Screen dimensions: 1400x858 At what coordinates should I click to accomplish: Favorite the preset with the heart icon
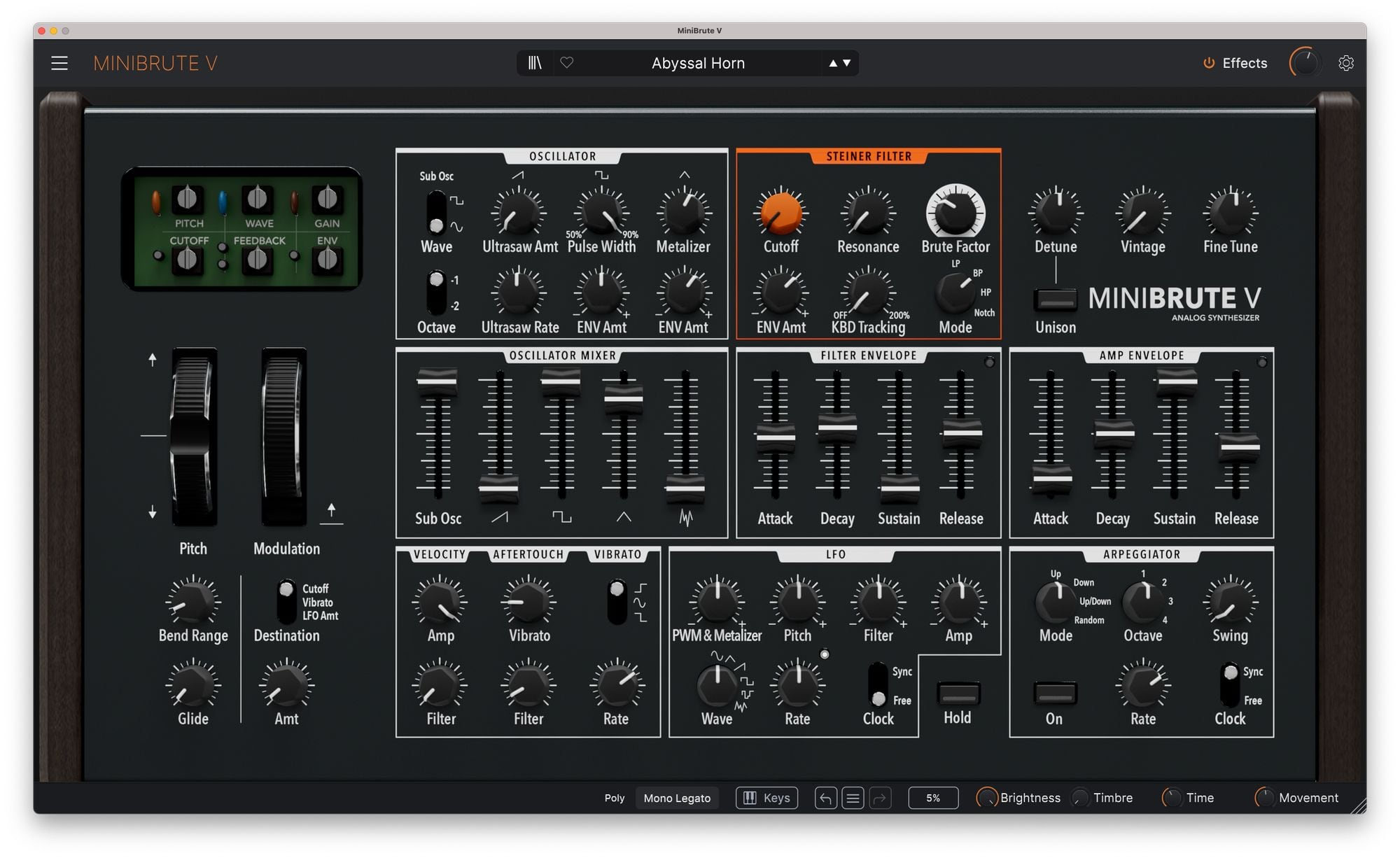point(567,63)
